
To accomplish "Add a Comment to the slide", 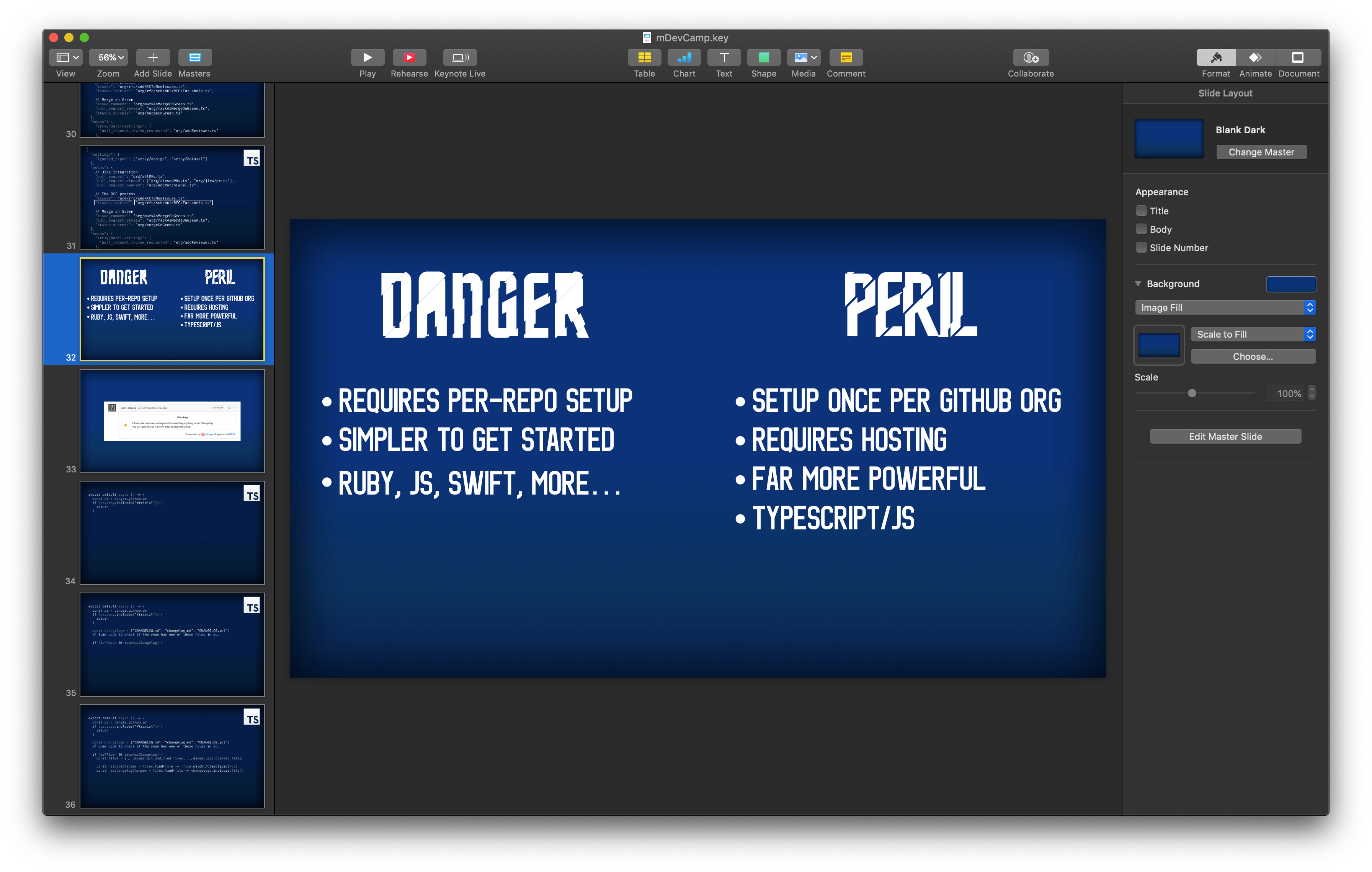I will (846, 57).
